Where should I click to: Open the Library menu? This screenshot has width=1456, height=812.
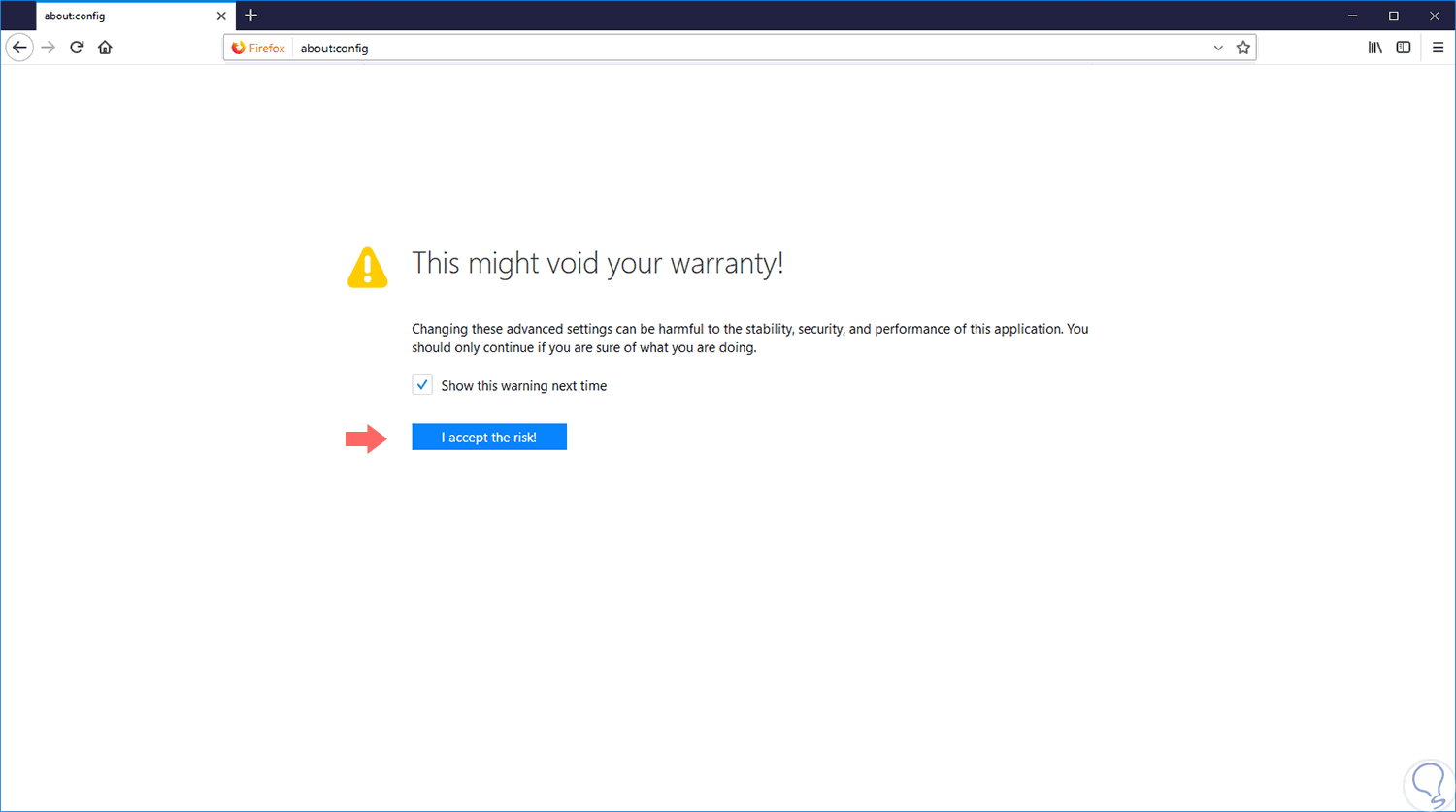1375,48
